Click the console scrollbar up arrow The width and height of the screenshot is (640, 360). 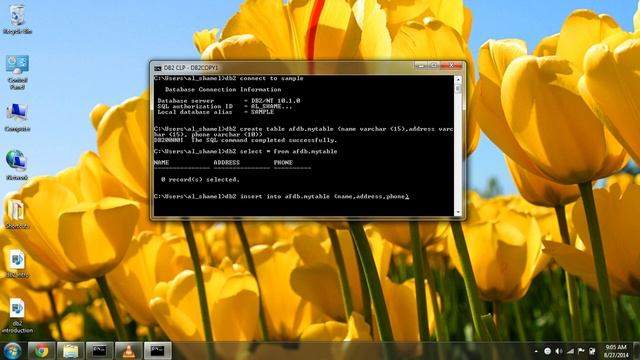pyautogui.click(x=458, y=79)
